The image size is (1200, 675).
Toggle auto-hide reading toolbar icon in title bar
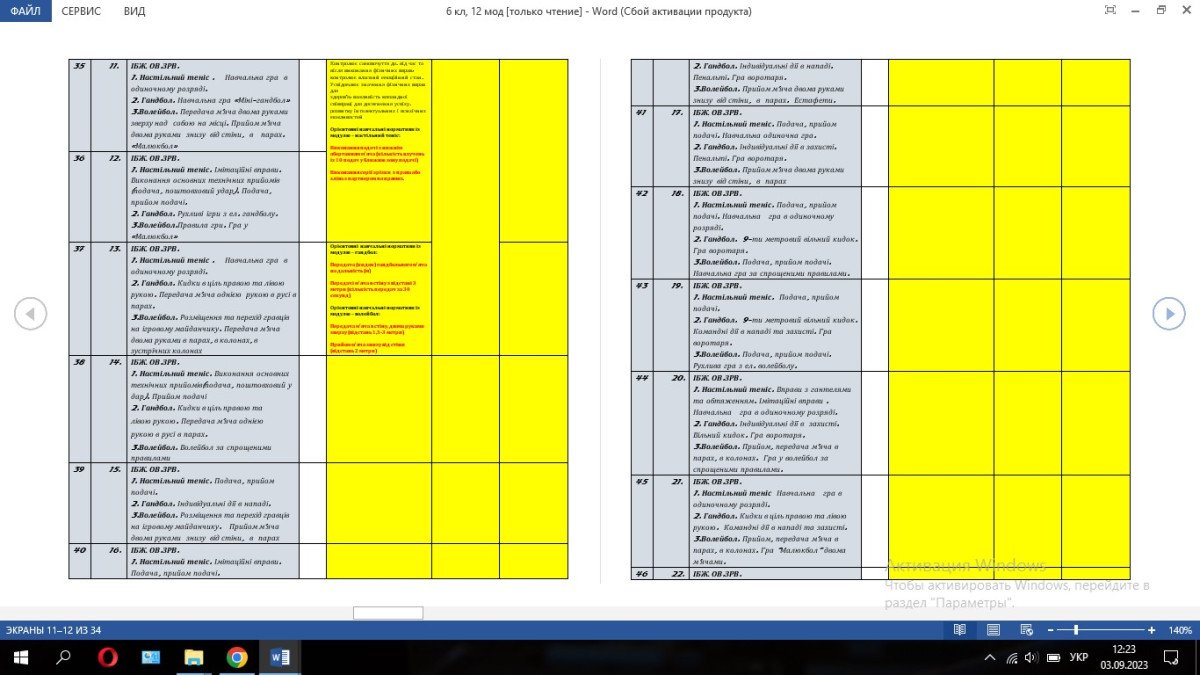[x=1110, y=10]
